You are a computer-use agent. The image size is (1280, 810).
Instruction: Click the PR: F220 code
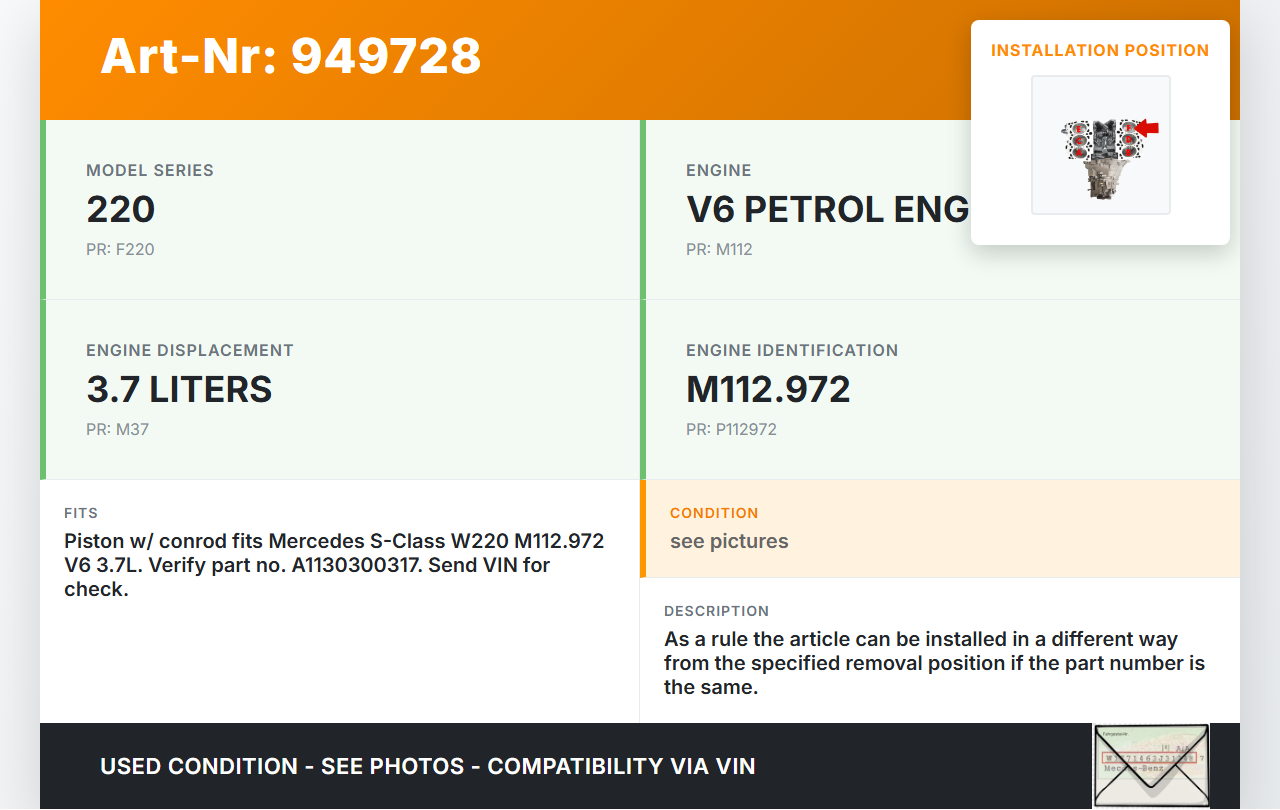[120, 249]
